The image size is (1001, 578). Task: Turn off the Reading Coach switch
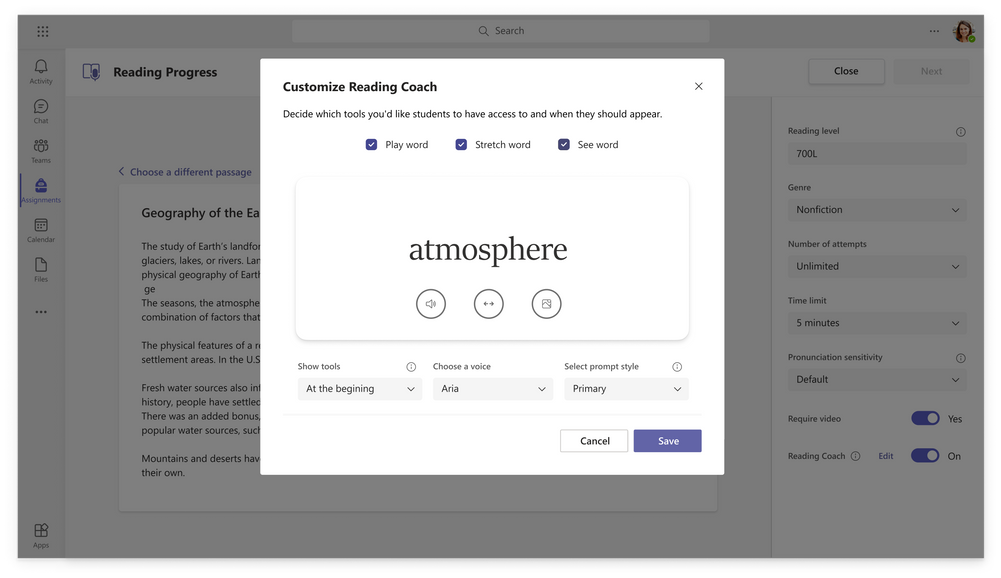coord(925,455)
